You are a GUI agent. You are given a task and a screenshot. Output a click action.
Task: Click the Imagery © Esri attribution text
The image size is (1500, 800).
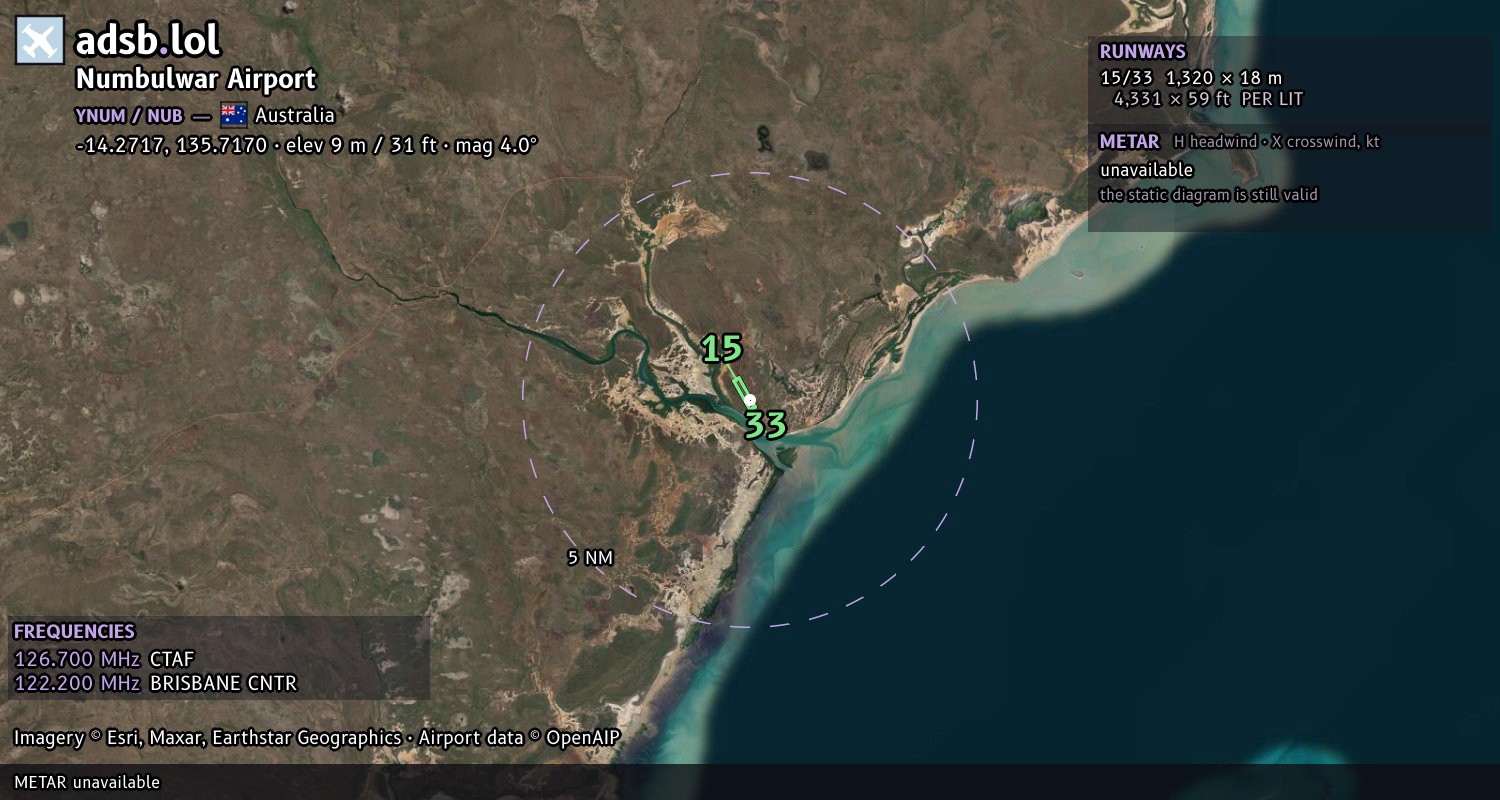pyautogui.click(x=317, y=738)
